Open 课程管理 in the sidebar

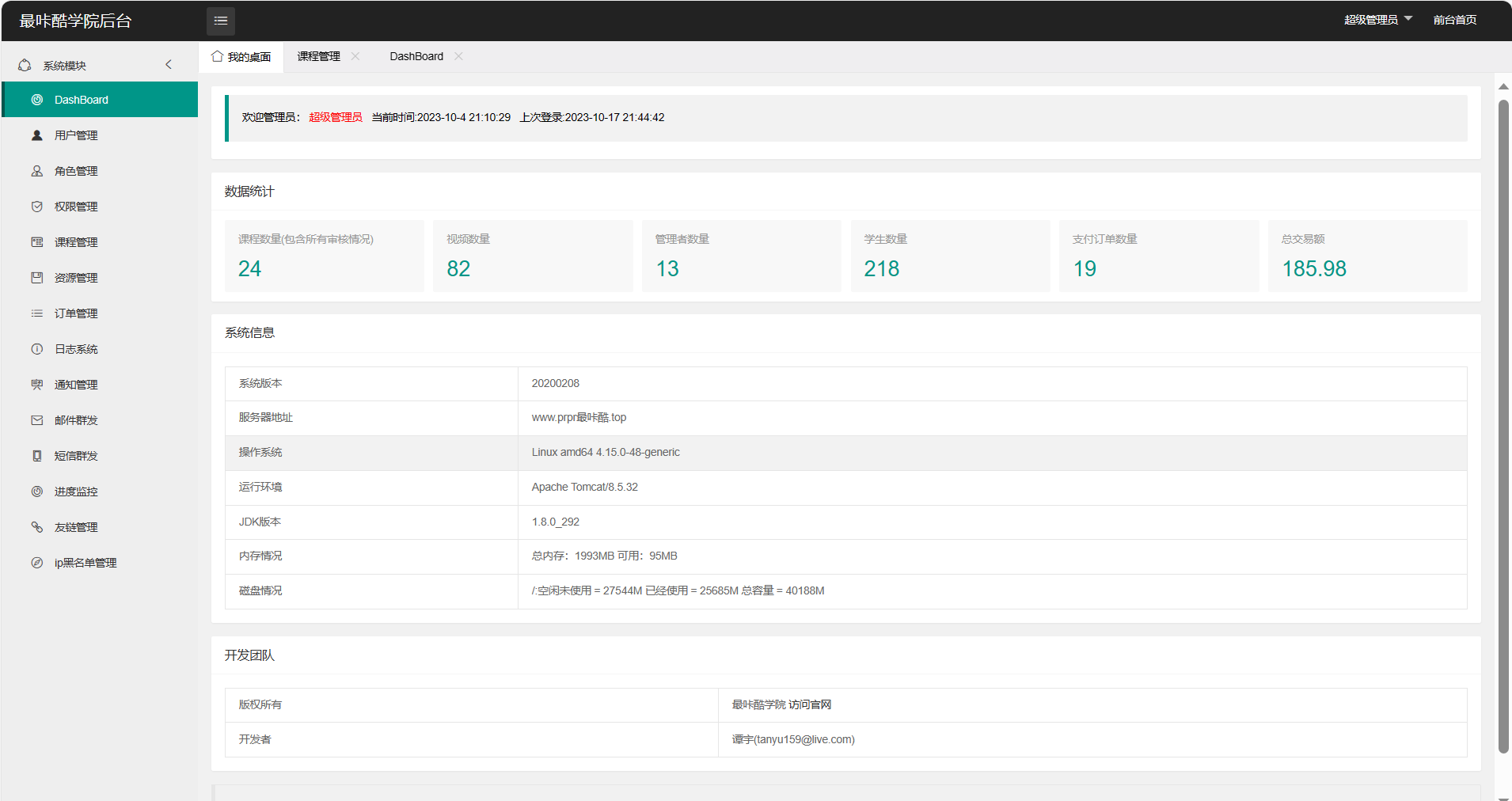[x=100, y=242]
